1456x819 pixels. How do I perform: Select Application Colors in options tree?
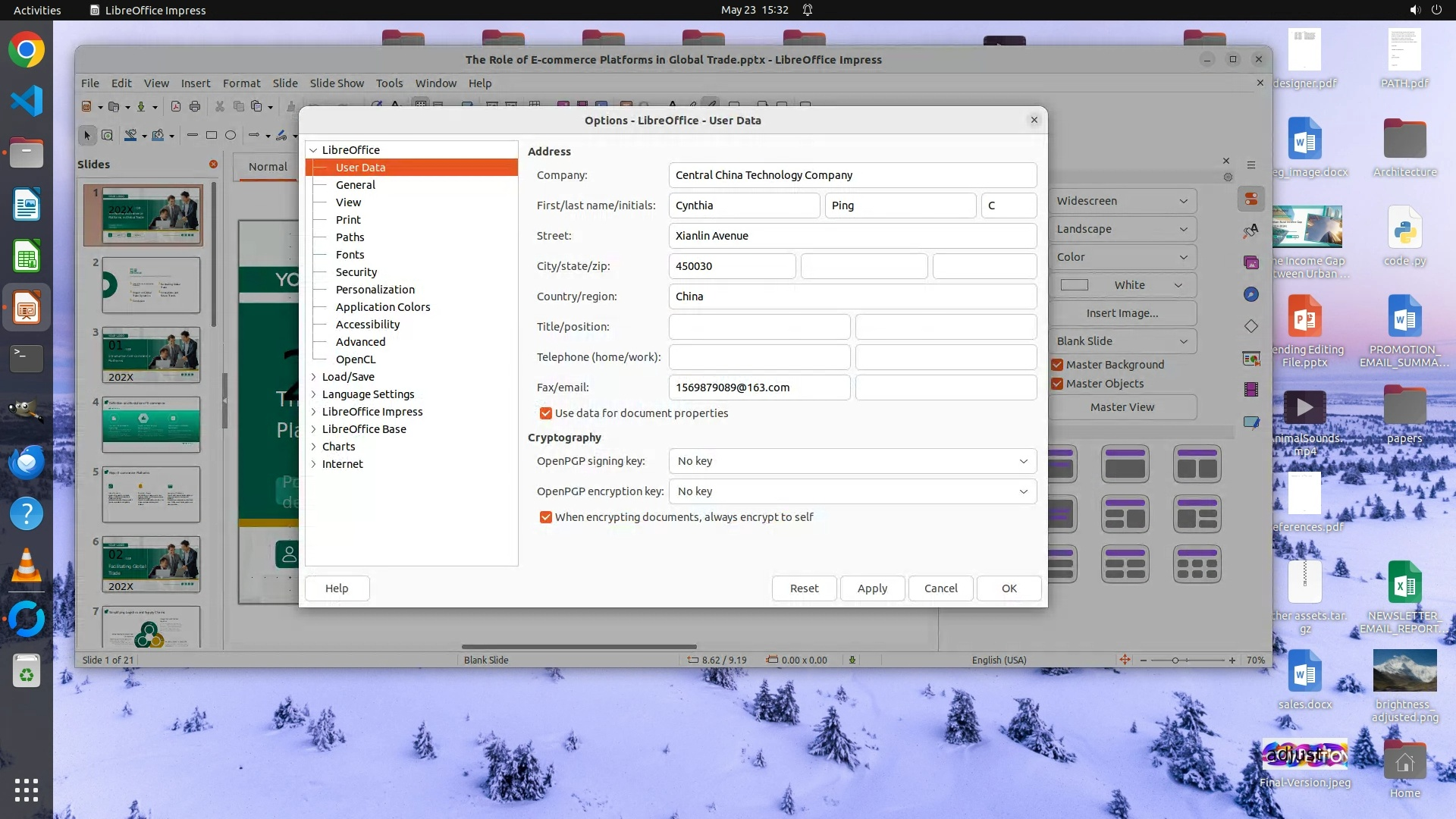coord(382,307)
